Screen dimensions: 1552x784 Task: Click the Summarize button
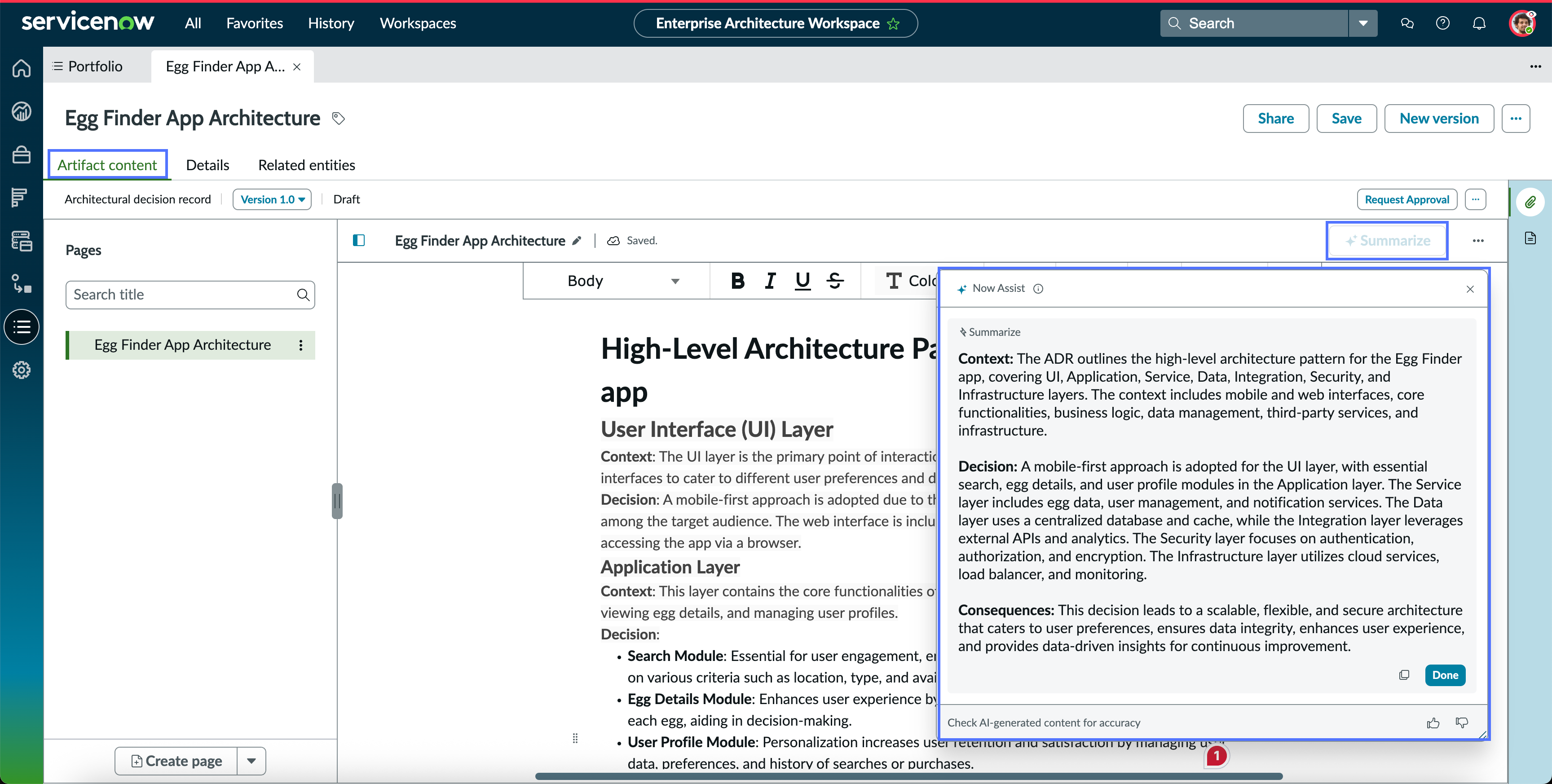(1387, 241)
